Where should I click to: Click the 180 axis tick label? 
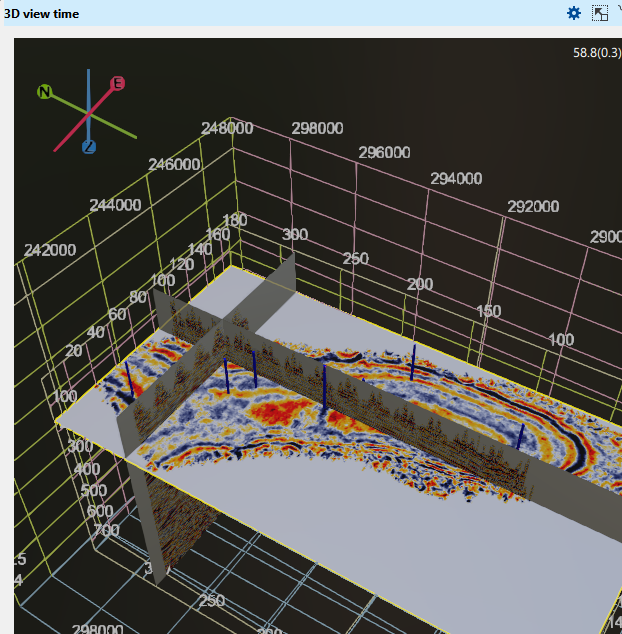(235, 220)
